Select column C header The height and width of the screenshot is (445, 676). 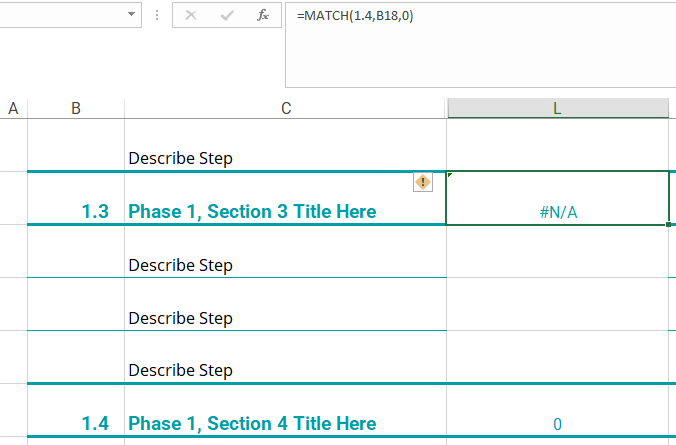286,108
